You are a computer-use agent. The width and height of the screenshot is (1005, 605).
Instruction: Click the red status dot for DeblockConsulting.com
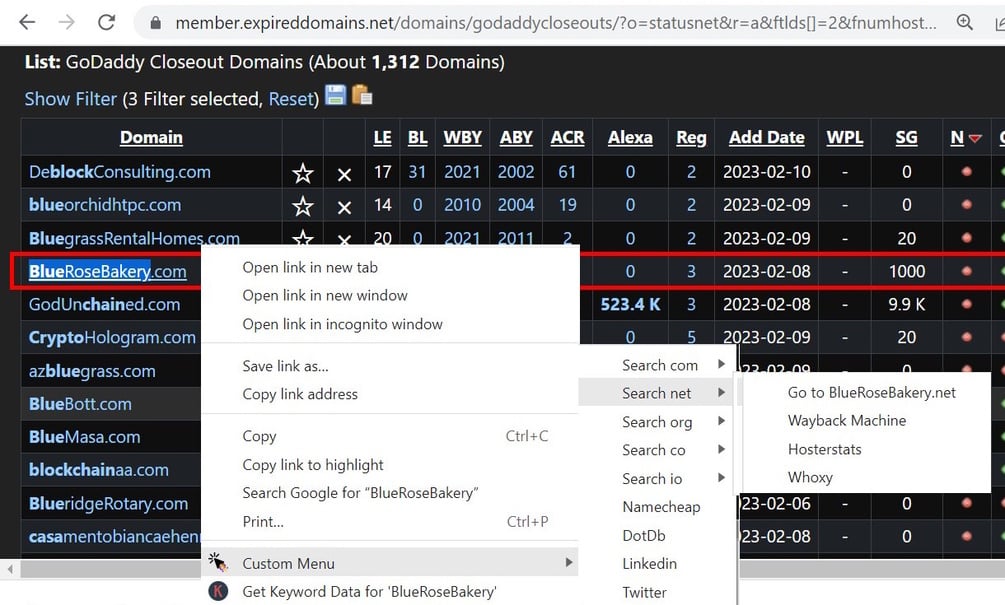pos(967,171)
